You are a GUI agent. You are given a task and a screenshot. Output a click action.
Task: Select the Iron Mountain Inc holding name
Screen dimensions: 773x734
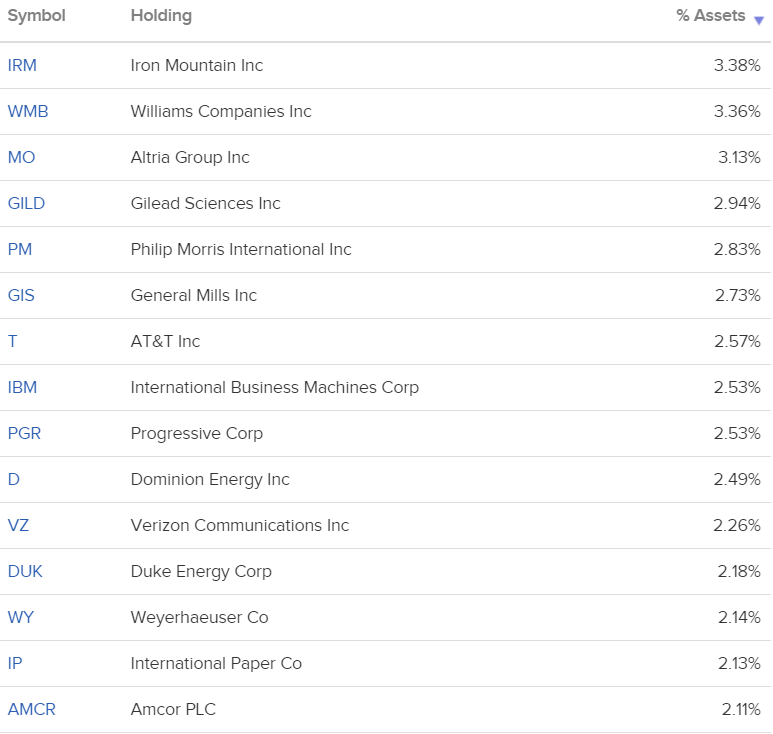[197, 66]
